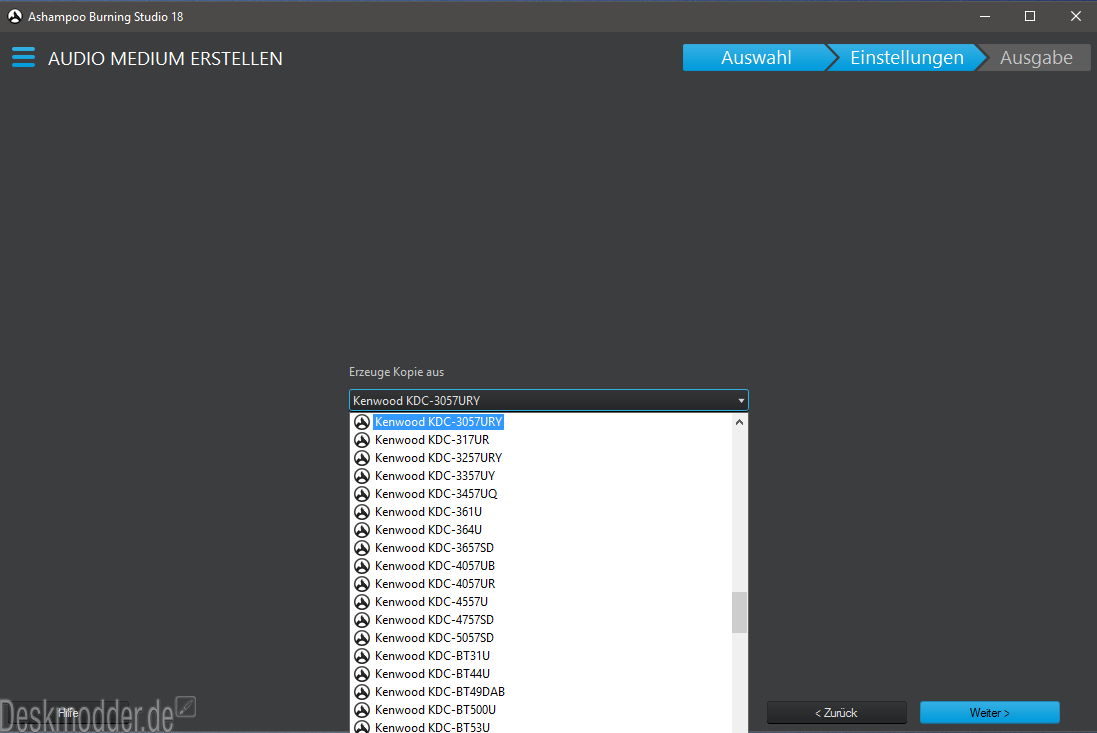This screenshot has height=733, width=1097.
Task: Click the icon beside Kenwood KDC-BT49DAB
Action: click(x=362, y=692)
